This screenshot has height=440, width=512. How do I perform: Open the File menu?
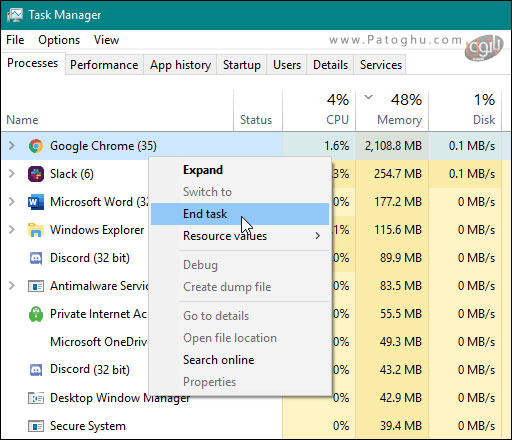15,40
